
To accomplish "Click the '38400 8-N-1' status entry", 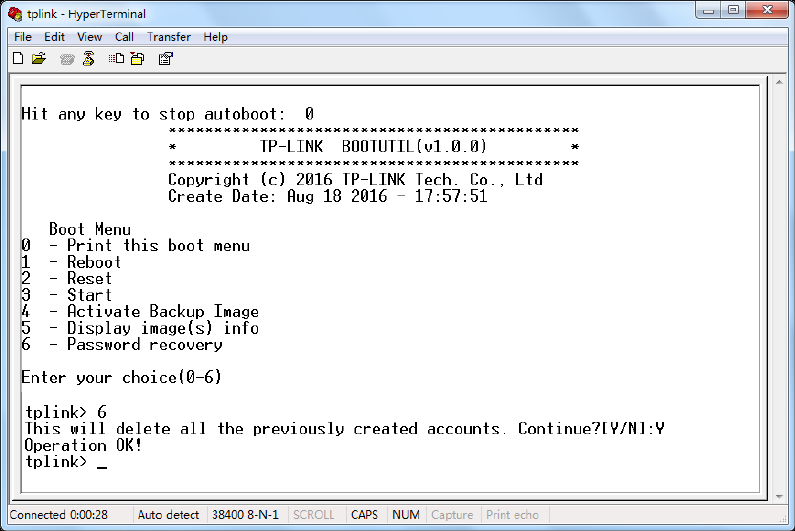I will click(x=246, y=515).
